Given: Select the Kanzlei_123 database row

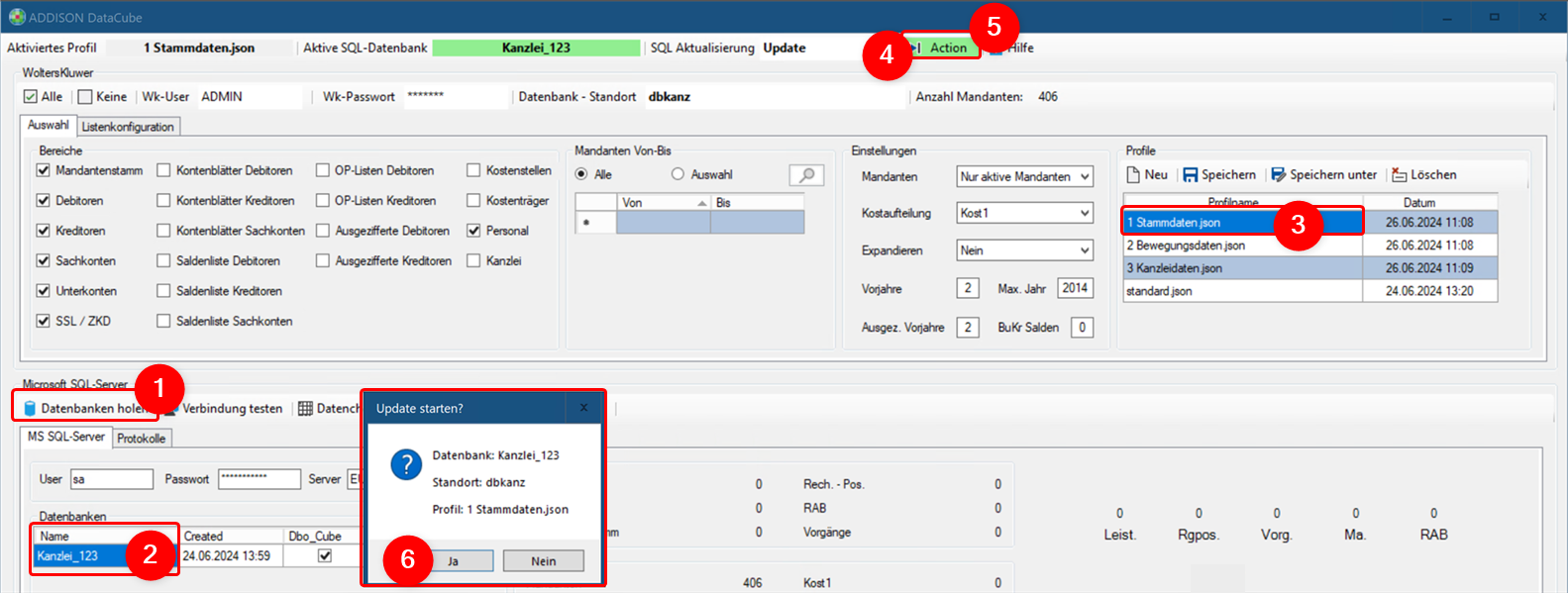Looking at the screenshot, I should [x=198, y=555].
